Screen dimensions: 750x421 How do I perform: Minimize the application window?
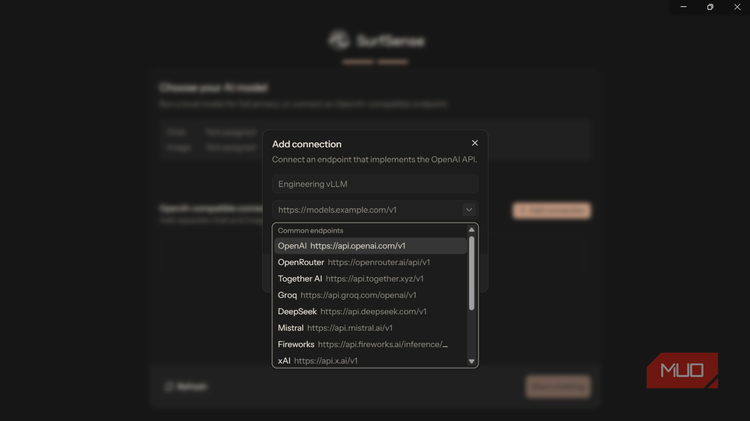pyautogui.click(x=684, y=7)
